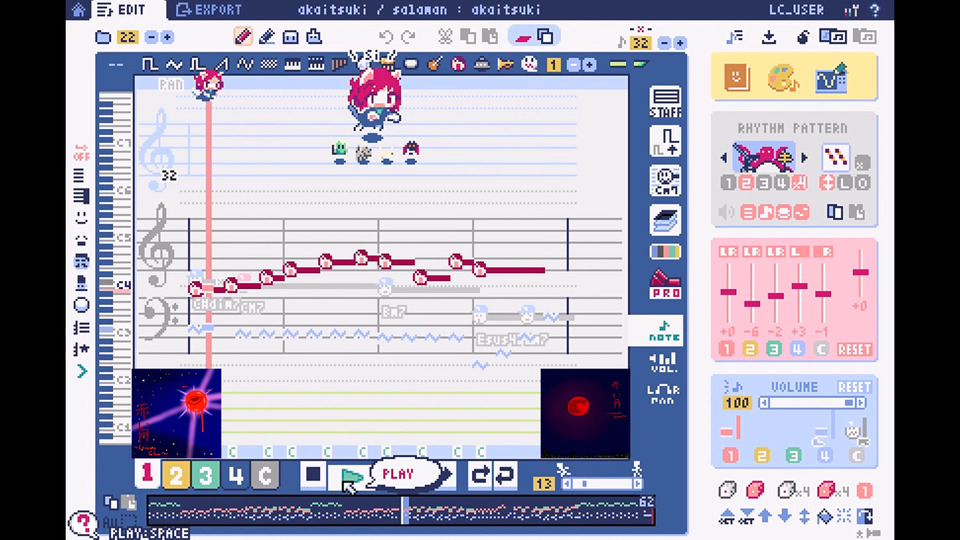Screen dimensions: 960x540
Task: Choose the guitar instrument icon
Action: click(x=435, y=64)
